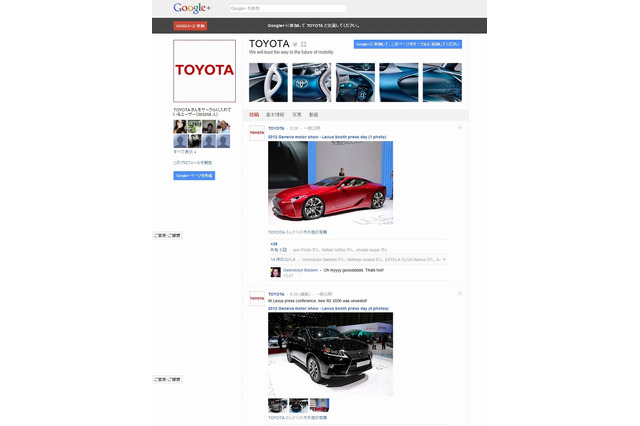Image resolution: width=640 pixels, height=426 pixels.
Task: Click the show all members link (すべて表示)
Action: tap(185, 152)
